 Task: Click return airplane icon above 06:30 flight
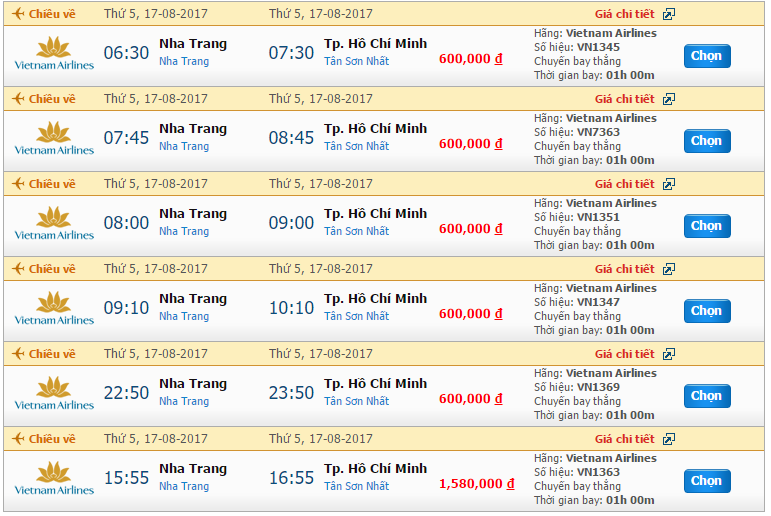tap(18, 14)
